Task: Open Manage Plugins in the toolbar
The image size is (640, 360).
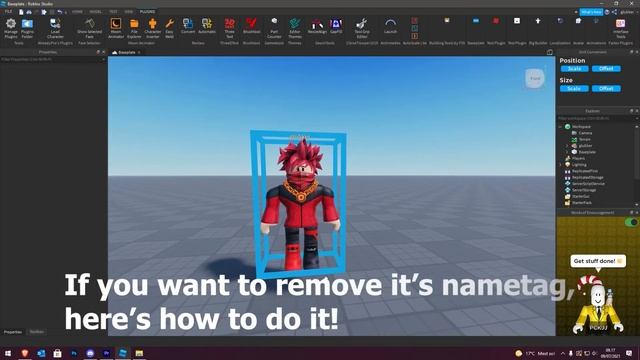Action: point(11,28)
